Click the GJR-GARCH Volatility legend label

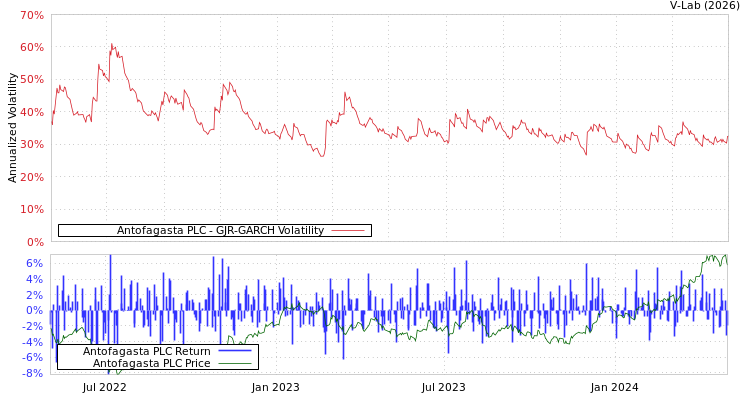[220, 230]
